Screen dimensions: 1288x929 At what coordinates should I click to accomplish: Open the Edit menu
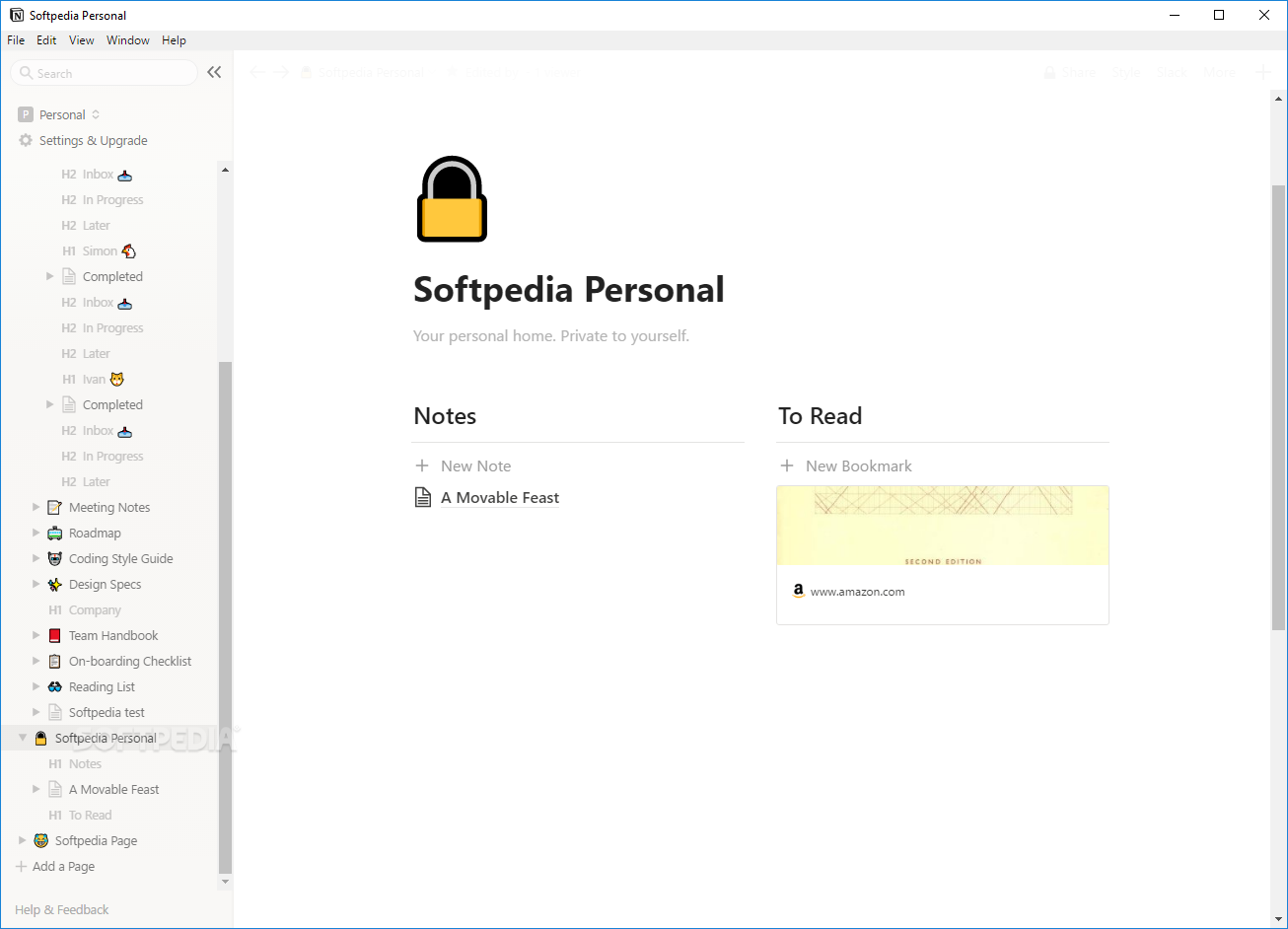coord(46,40)
